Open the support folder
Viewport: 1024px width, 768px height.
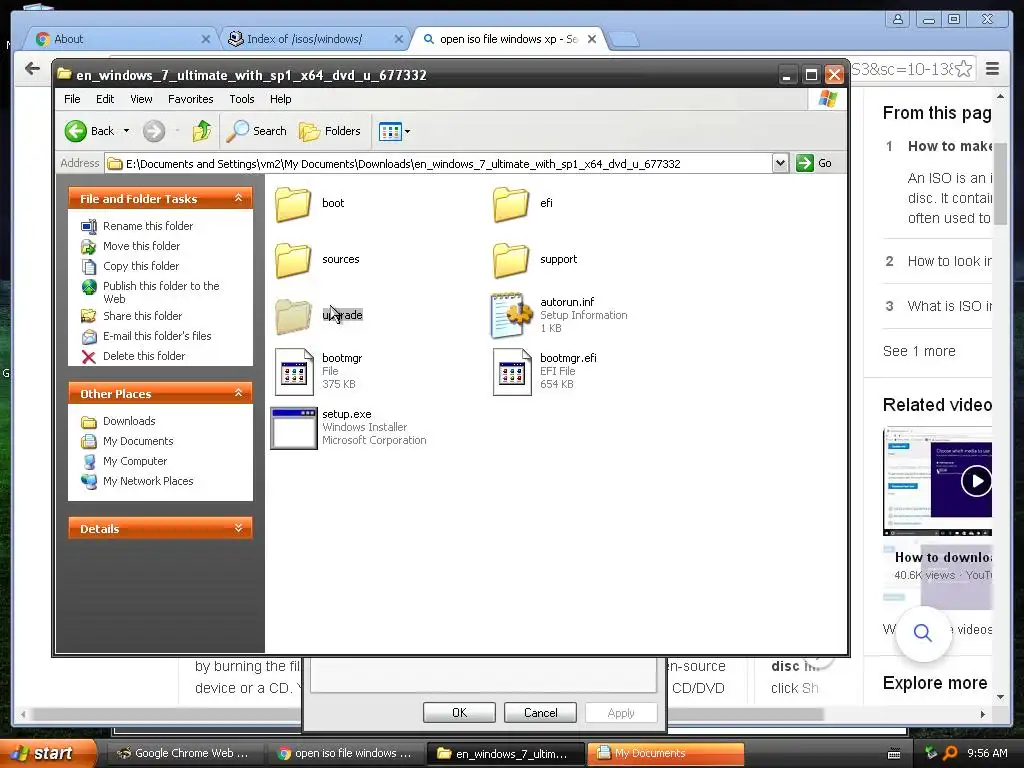[511, 259]
